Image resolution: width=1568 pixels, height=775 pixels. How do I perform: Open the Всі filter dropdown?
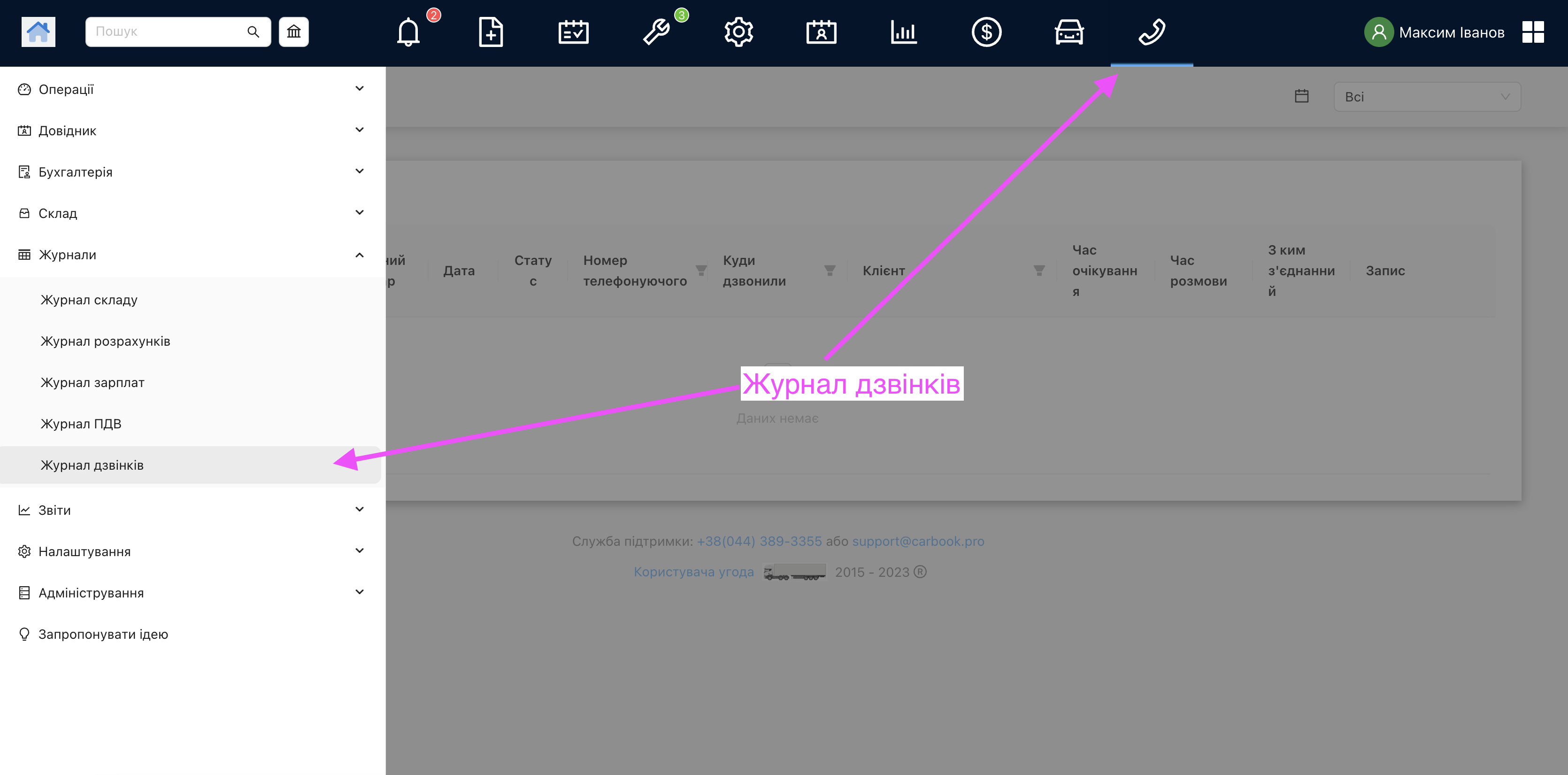tap(1427, 97)
